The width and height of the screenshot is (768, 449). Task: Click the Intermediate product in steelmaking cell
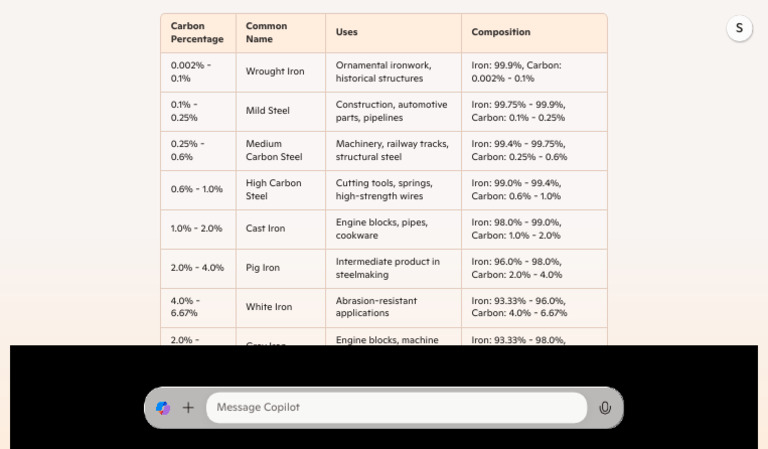(x=387, y=268)
